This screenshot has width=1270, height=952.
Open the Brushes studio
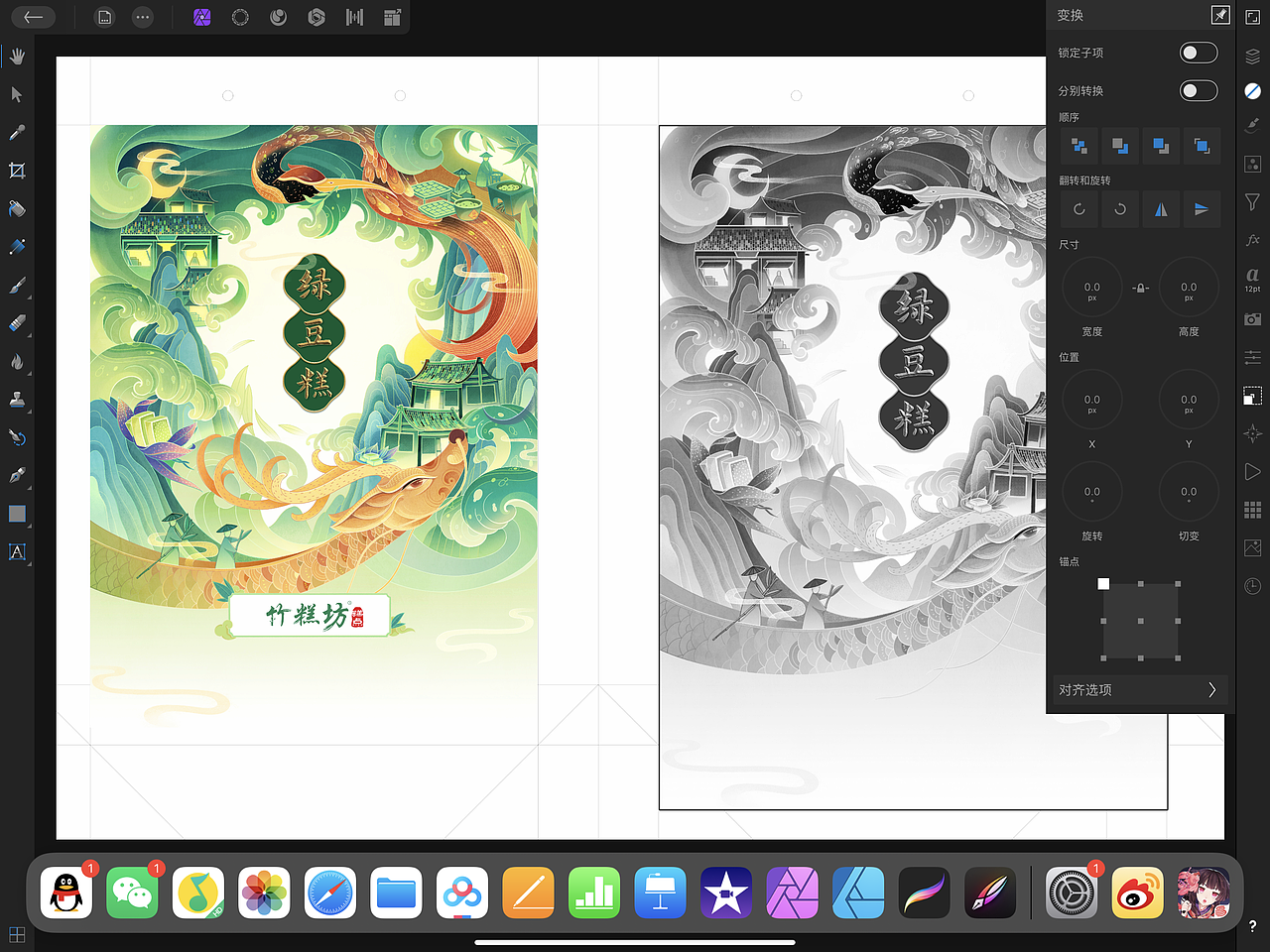click(x=1252, y=126)
